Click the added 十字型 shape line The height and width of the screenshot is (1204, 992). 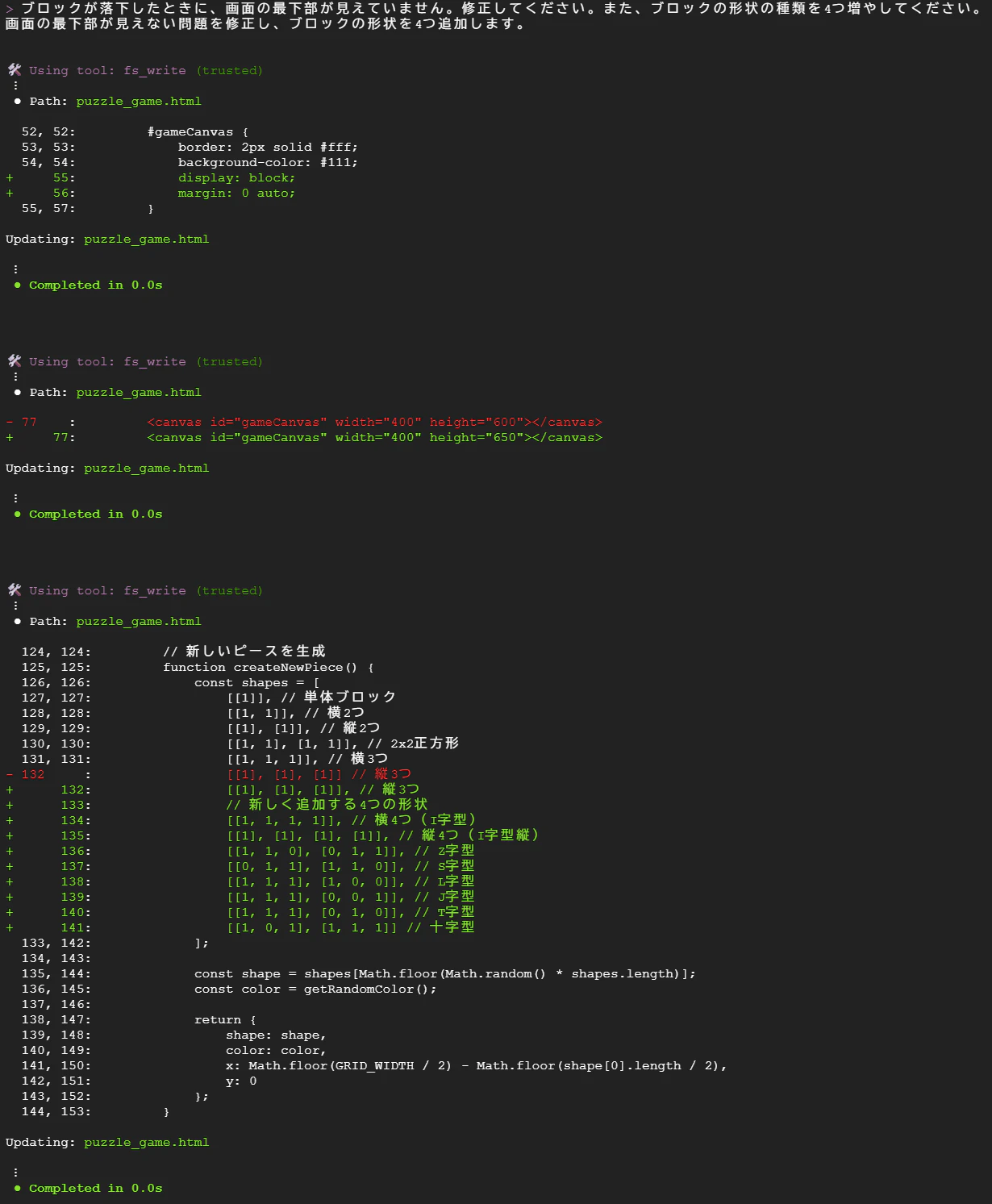(350, 927)
